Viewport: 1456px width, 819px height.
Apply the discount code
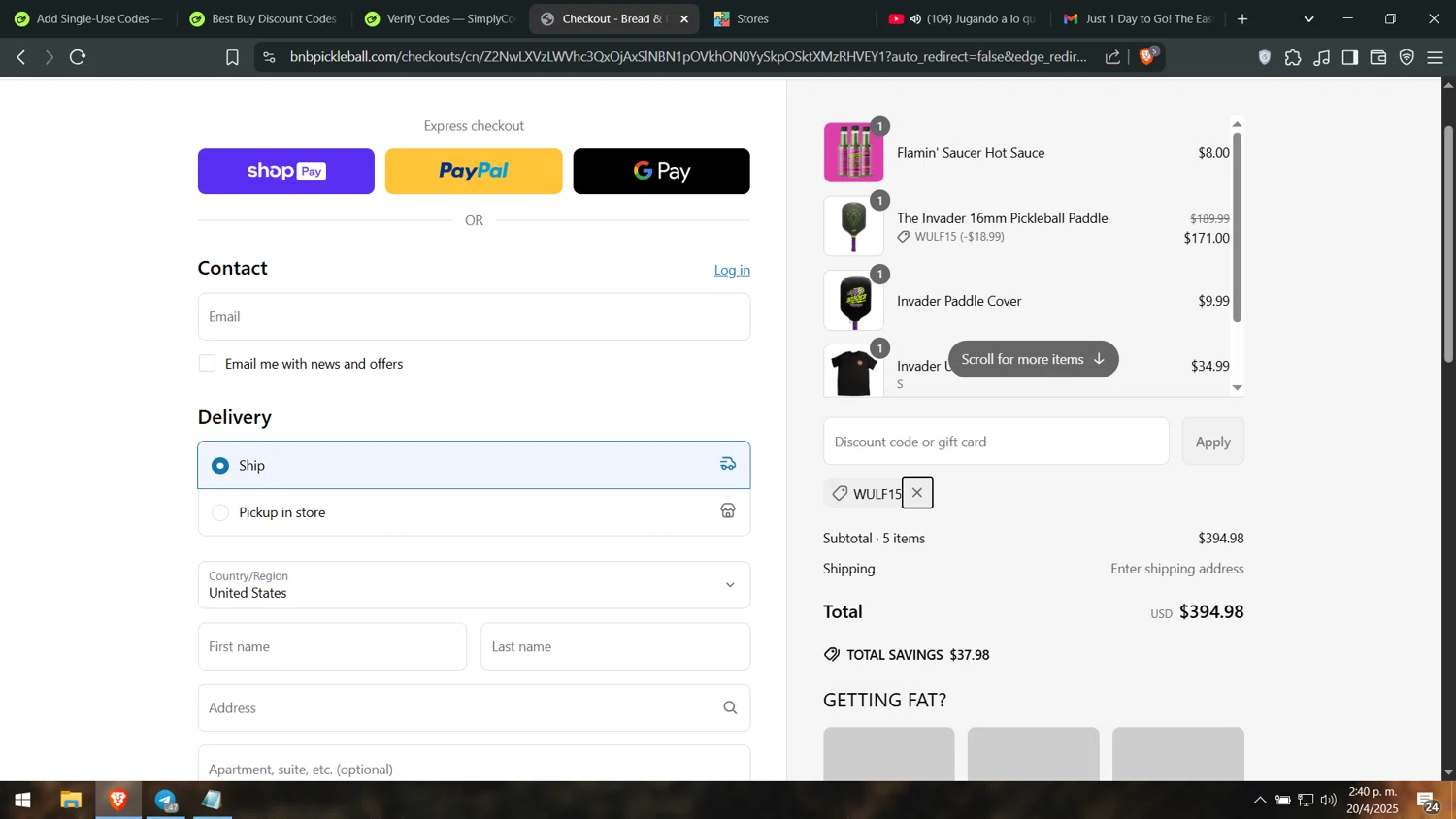(1212, 442)
